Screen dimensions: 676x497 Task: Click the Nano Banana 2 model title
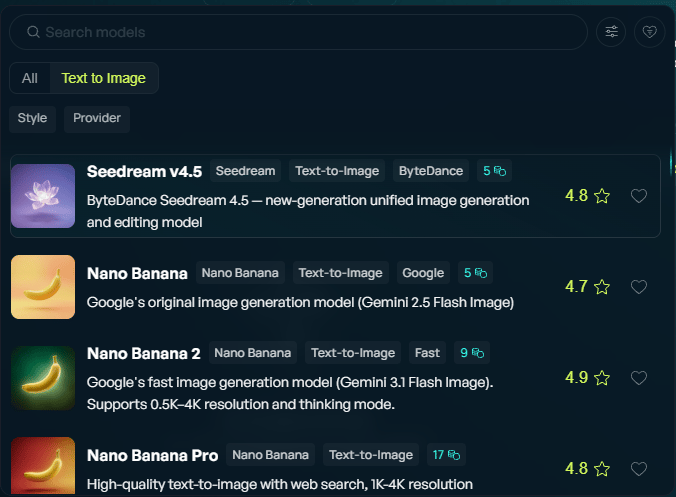[144, 353]
